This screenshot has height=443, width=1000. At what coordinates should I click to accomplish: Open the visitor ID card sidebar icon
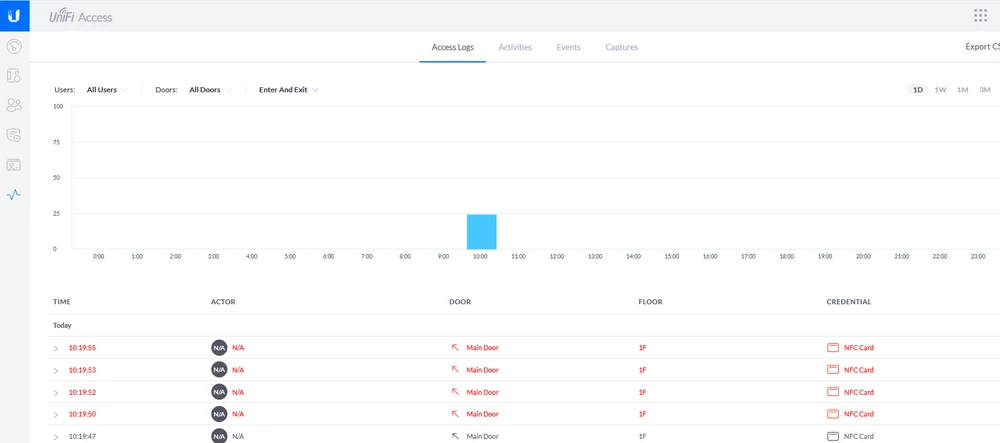coord(14,164)
